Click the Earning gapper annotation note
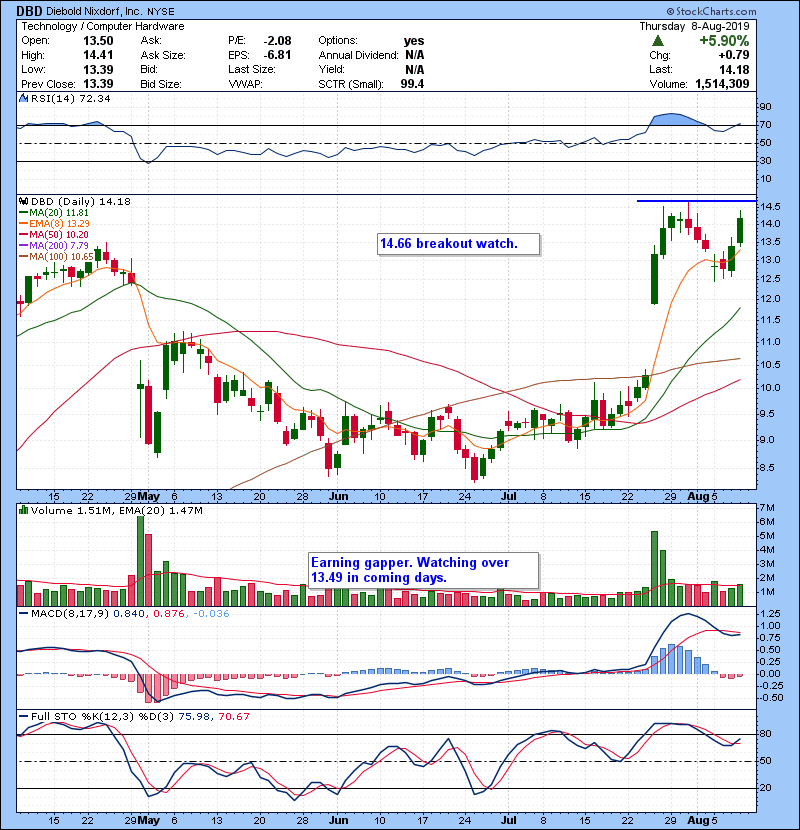 (424, 570)
